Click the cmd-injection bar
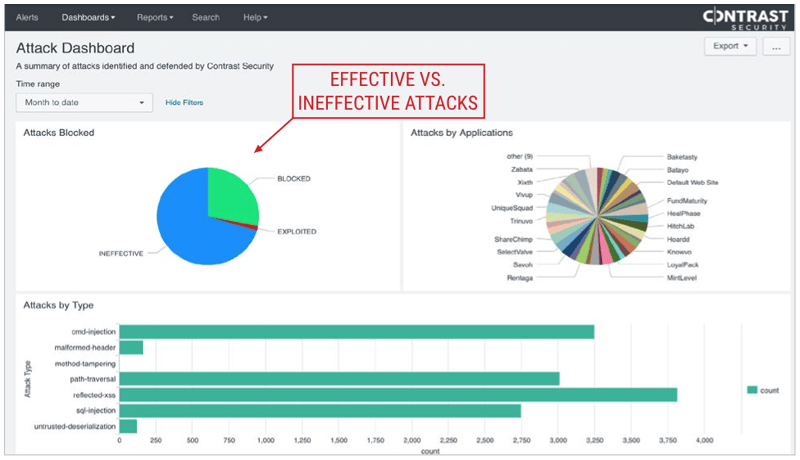800x460 pixels. tap(356, 331)
